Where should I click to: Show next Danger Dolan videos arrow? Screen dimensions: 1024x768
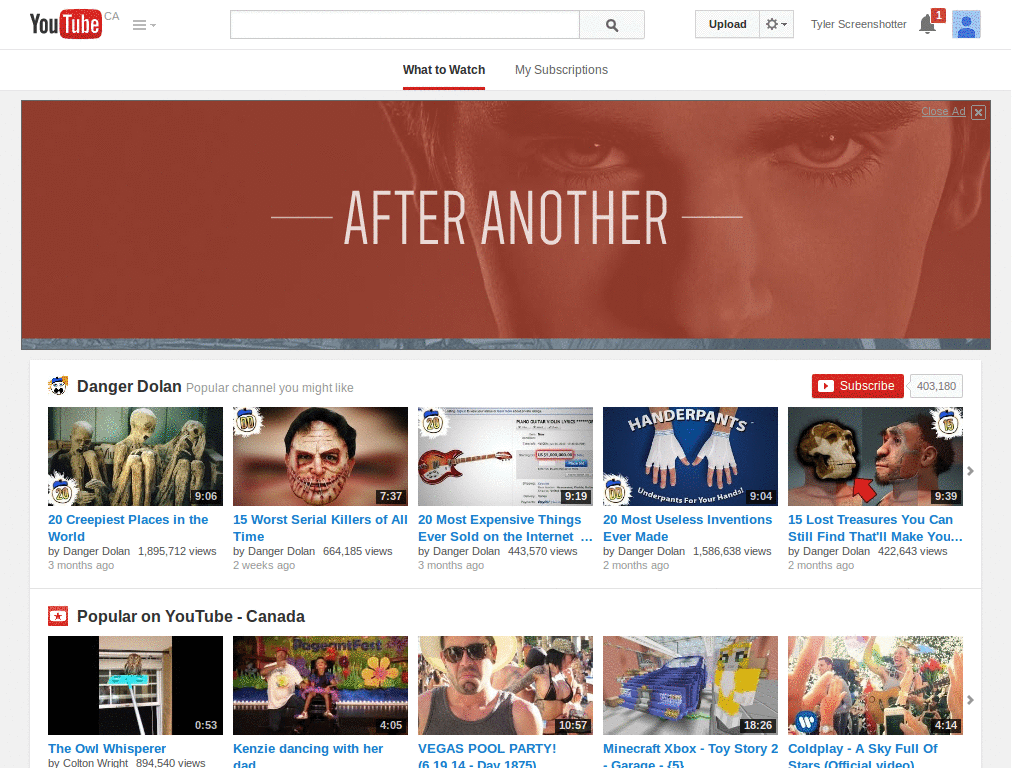(970, 471)
